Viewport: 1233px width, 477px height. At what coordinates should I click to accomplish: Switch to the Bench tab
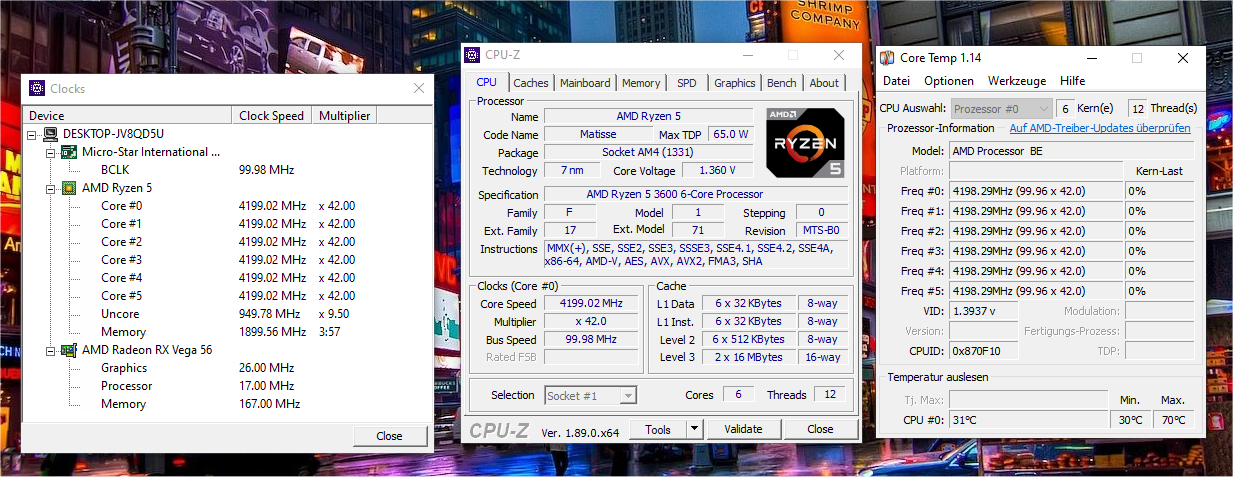pyautogui.click(x=782, y=83)
